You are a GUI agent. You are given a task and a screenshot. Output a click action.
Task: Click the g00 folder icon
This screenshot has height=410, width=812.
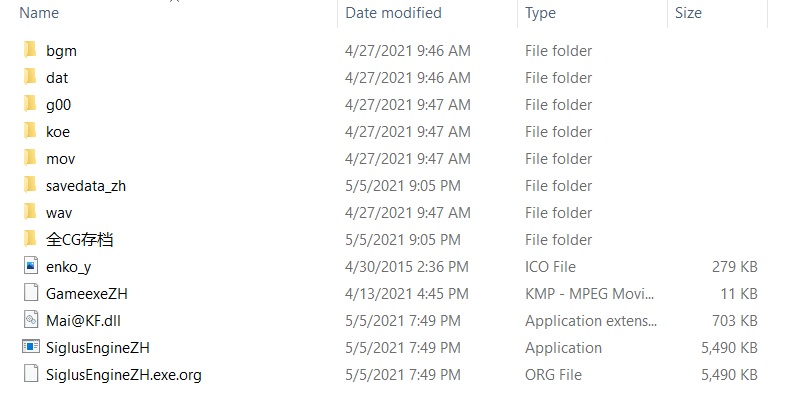click(30, 104)
